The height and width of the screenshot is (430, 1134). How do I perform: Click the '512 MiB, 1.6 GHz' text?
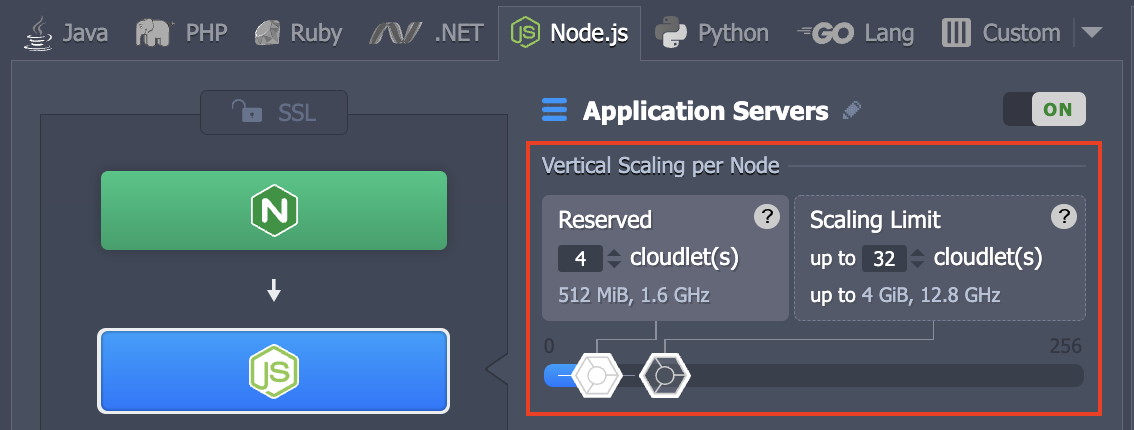634,295
